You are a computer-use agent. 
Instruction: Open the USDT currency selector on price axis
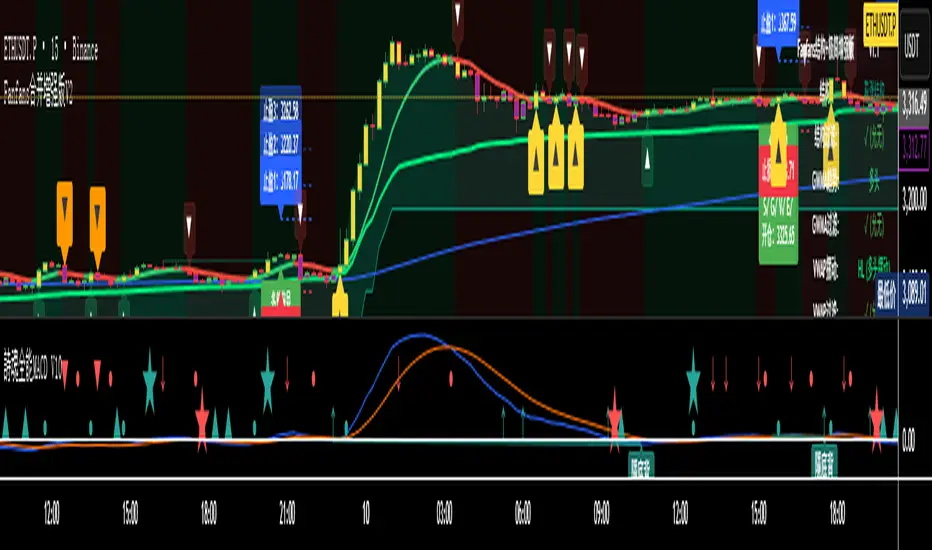pyautogui.click(x=913, y=45)
